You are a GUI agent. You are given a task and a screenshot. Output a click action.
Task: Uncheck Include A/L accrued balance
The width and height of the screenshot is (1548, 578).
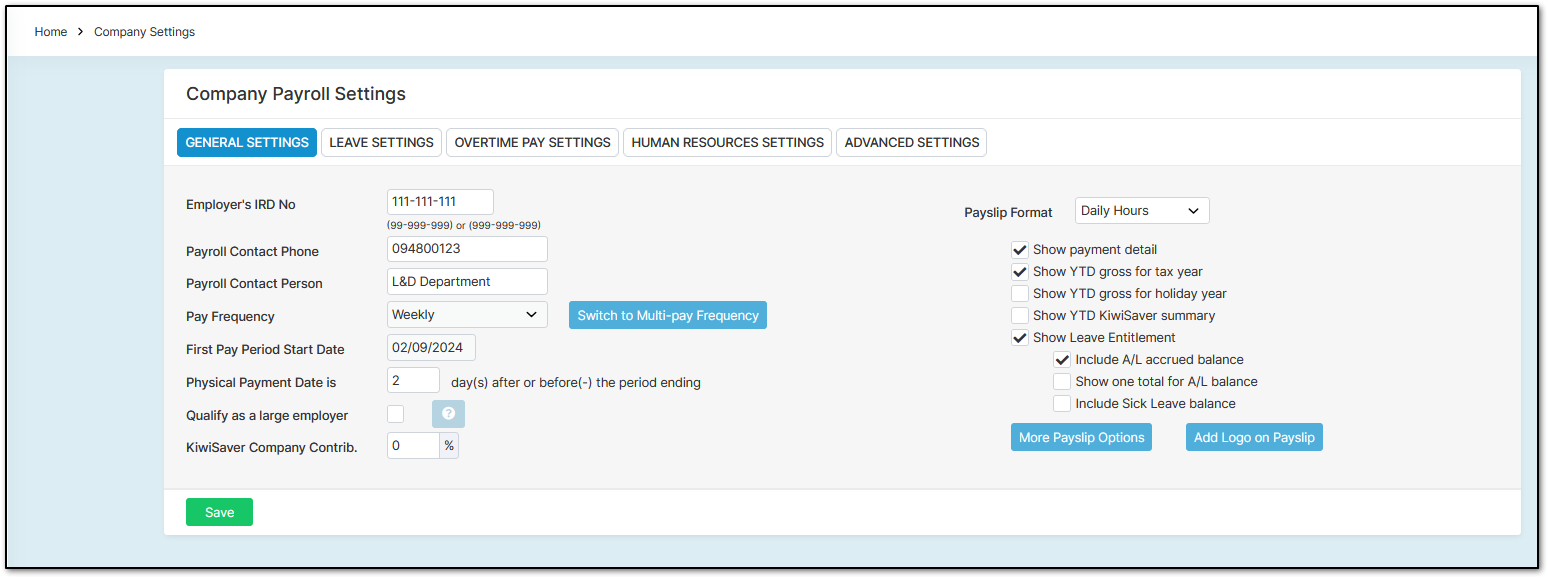point(1062,360)
